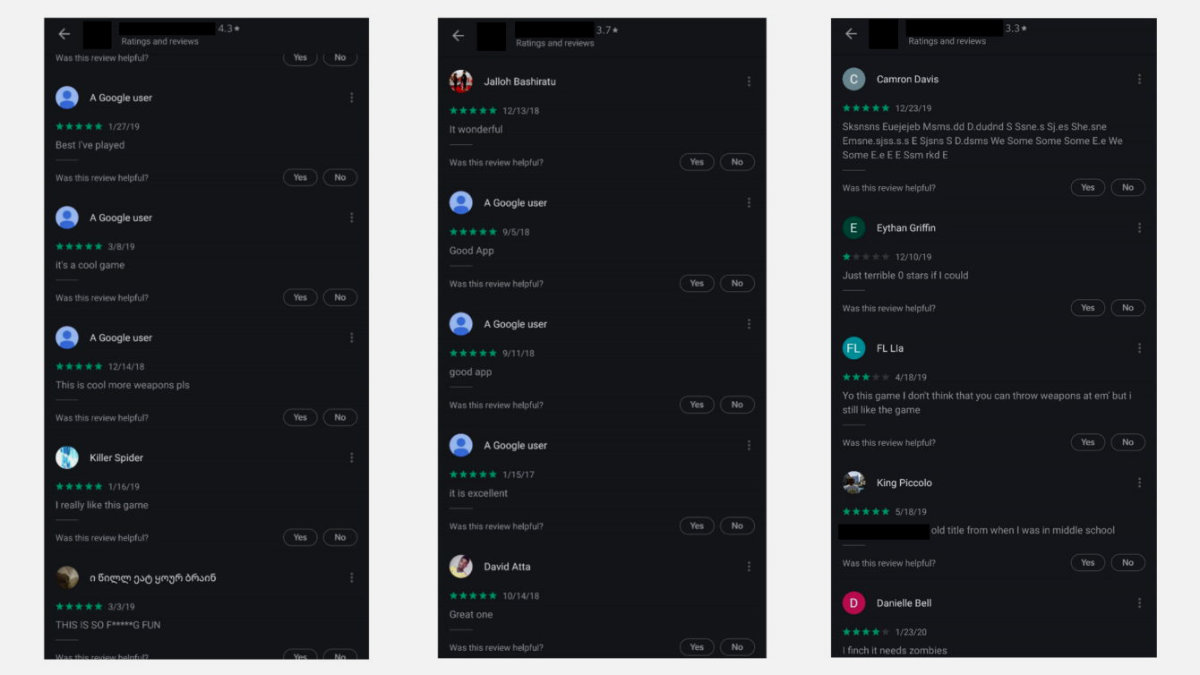Open three-dot menu for Killer Spider's review
1200x675 pixels.
(351, 458)
